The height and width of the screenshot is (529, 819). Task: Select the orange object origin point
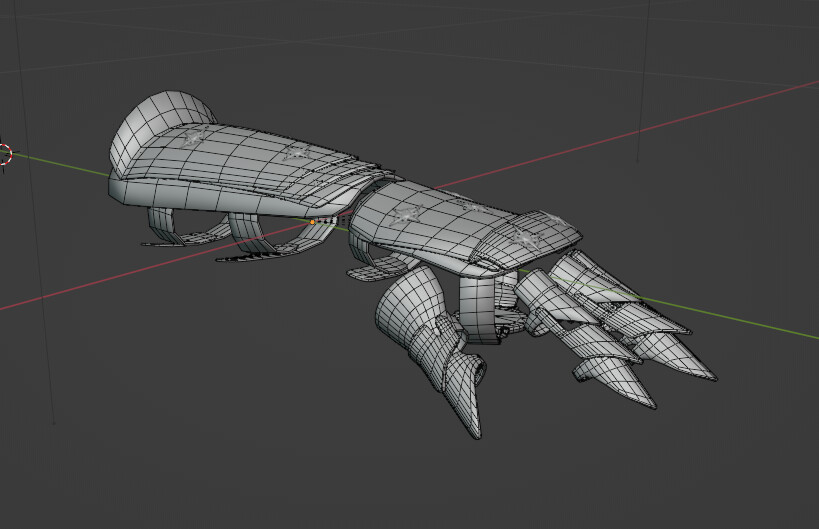click(x=312, y=222)
